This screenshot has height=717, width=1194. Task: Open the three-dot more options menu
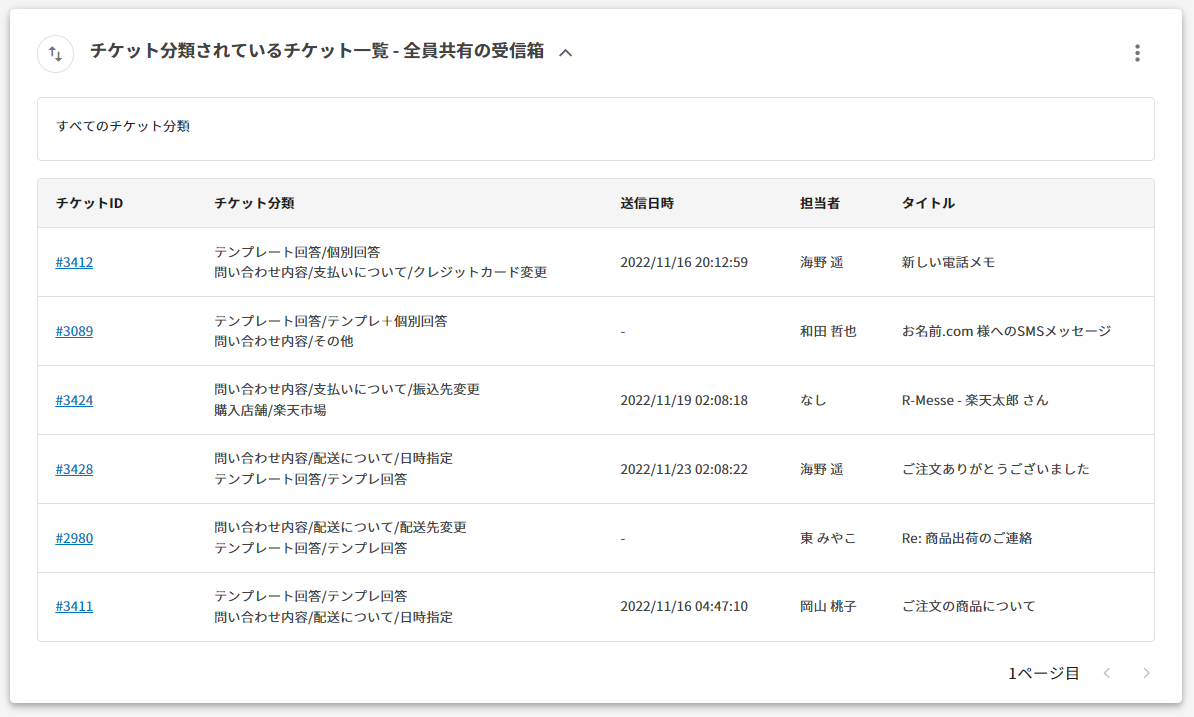pyautogui.click(x=1136, y=53)
